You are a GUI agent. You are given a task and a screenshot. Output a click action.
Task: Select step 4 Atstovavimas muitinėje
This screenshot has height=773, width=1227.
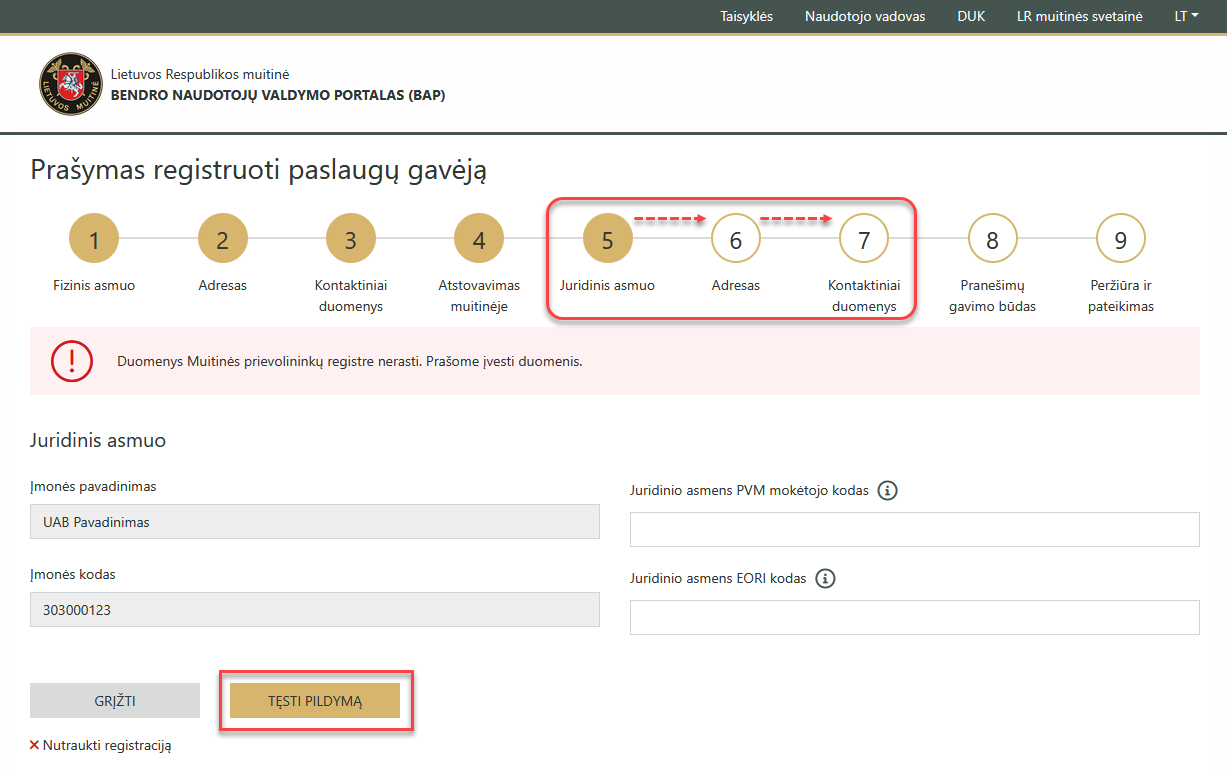point(479,238)
